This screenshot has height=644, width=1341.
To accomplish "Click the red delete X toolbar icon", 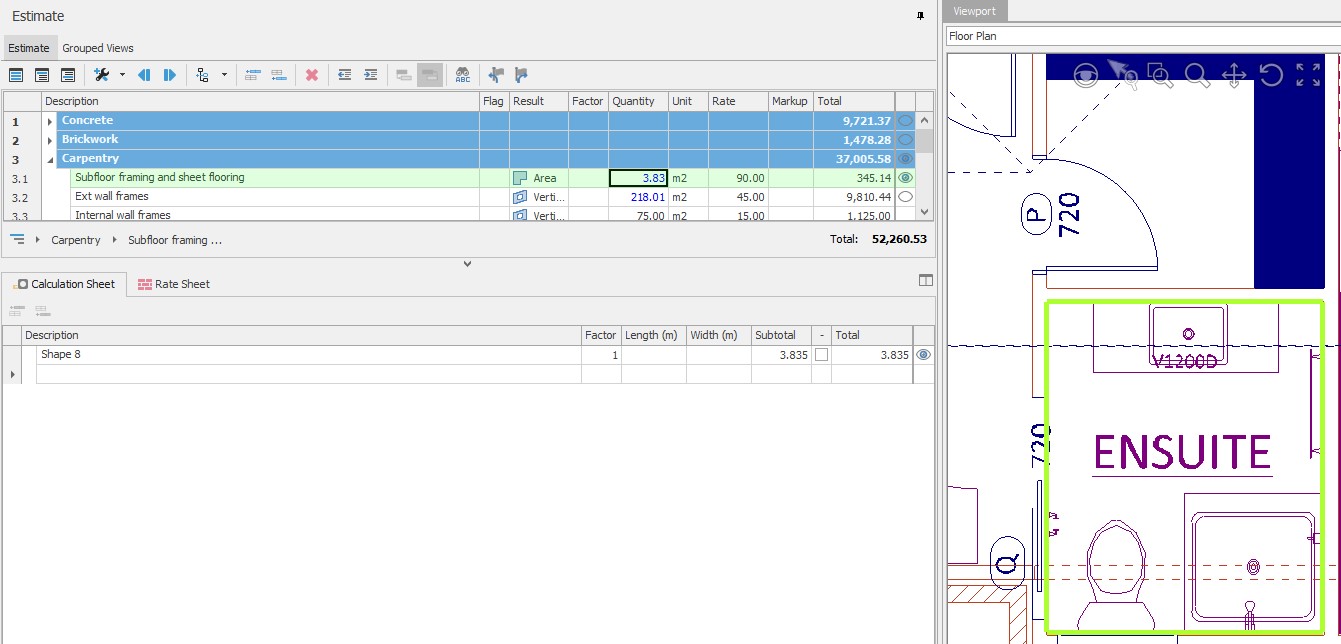I will (312, 75).
